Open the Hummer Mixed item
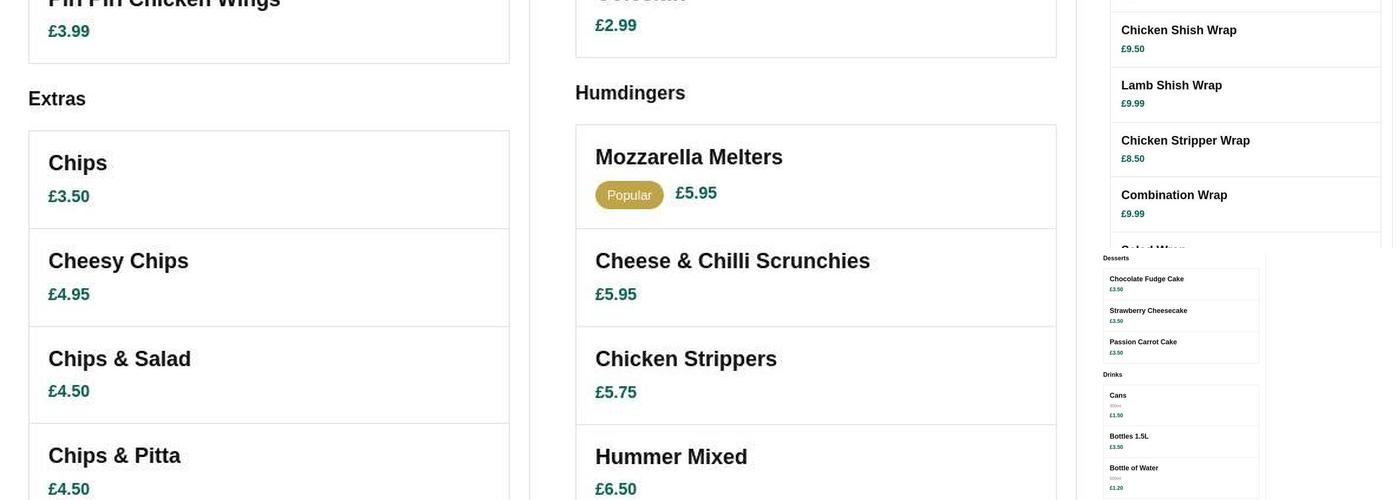This screenshot has width=1400, height=500. [x=815, y=470]
